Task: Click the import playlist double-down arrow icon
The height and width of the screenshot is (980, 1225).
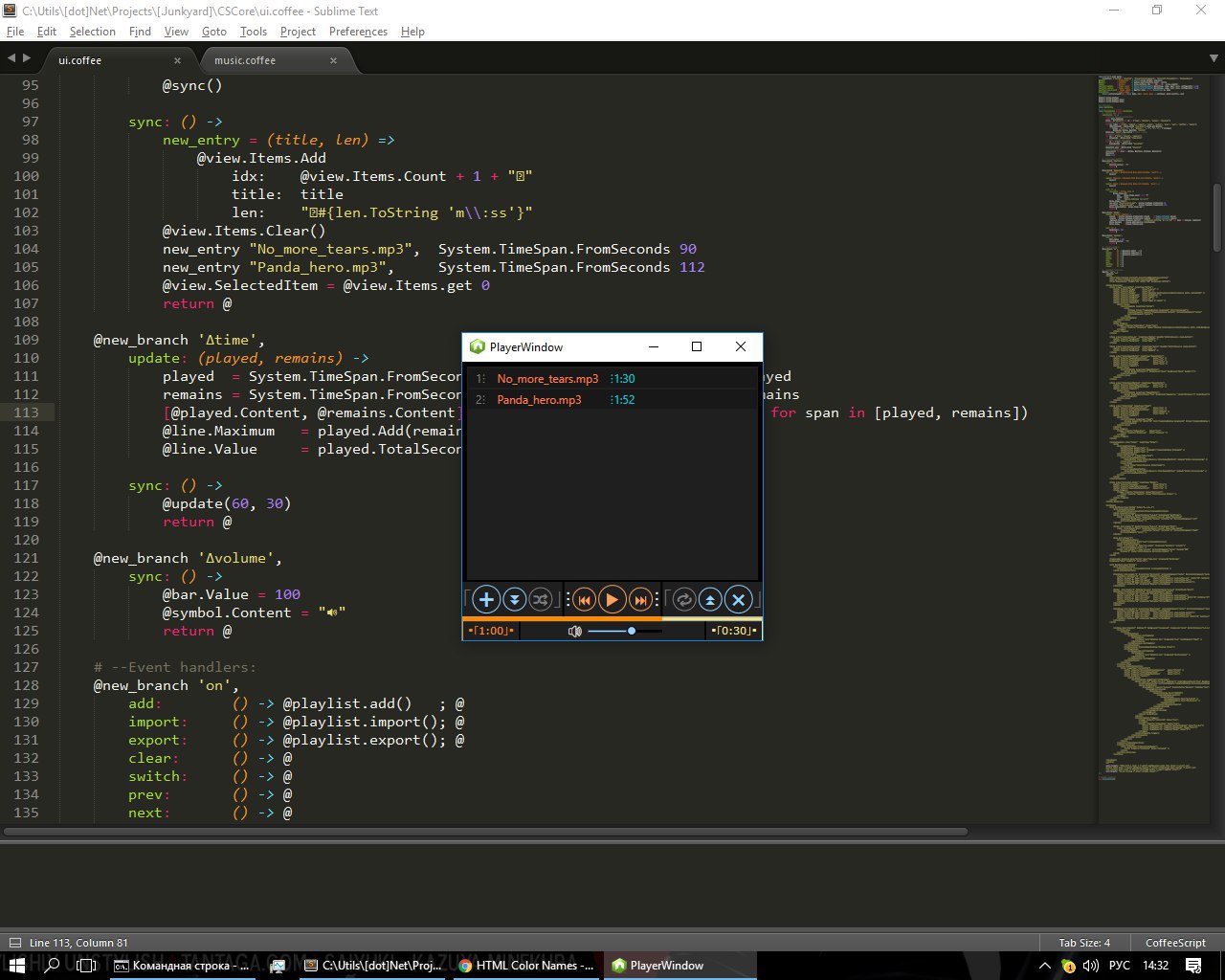Action: (x=514, y=600)
